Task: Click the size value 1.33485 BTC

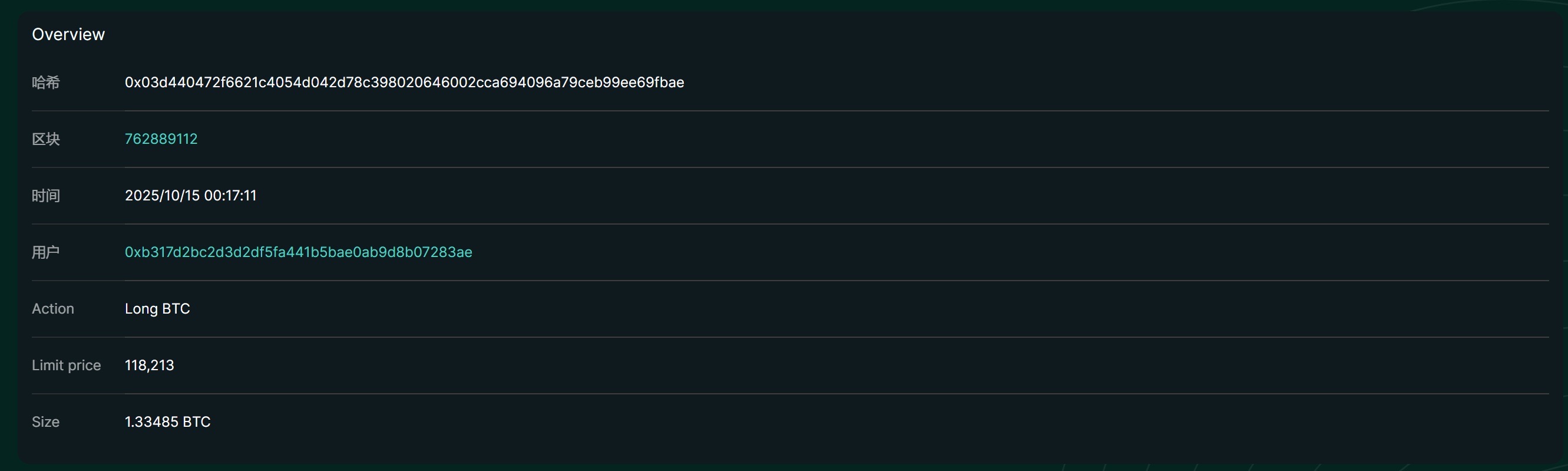Action: [167, 422]
